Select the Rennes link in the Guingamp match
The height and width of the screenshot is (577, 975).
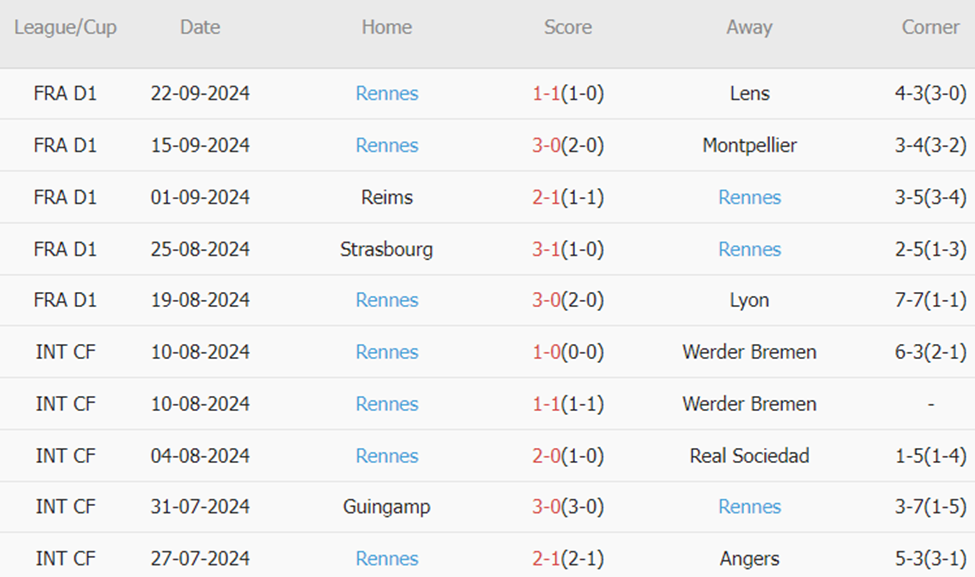click(x=749, y=508)
